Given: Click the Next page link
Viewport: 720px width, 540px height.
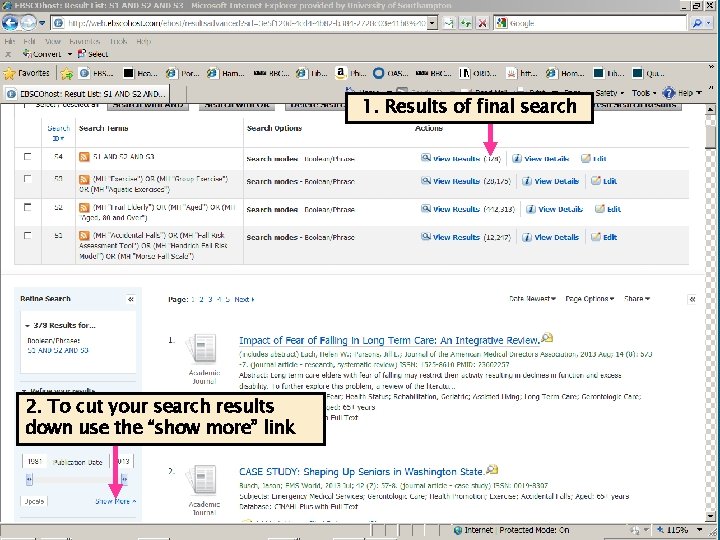Looking at the screenshot, I should [244, 299].
